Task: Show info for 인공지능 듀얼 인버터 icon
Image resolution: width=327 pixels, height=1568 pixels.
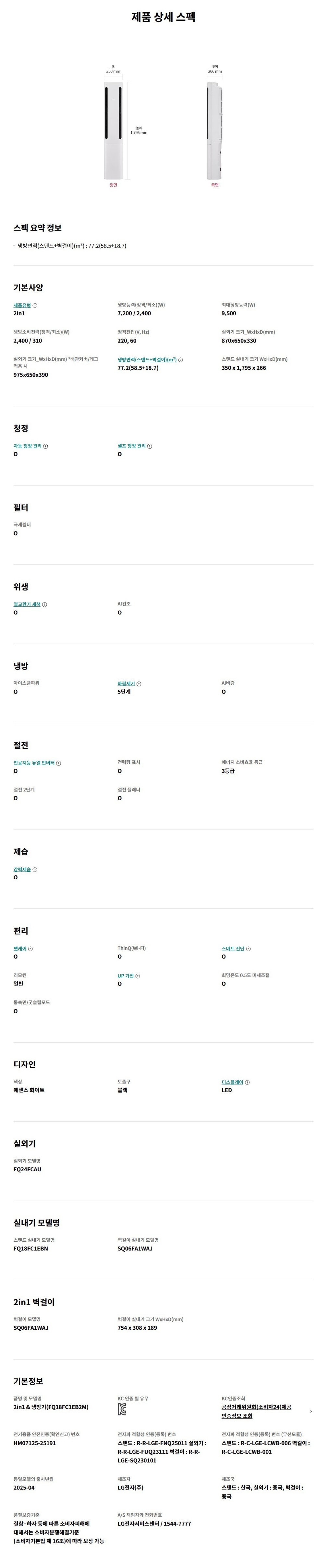Action: [x=58, y=763]
